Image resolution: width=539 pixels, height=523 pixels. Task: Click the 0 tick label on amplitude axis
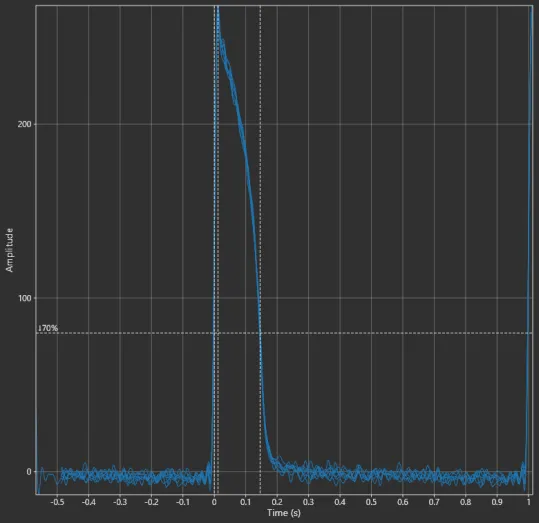point(29,472)
